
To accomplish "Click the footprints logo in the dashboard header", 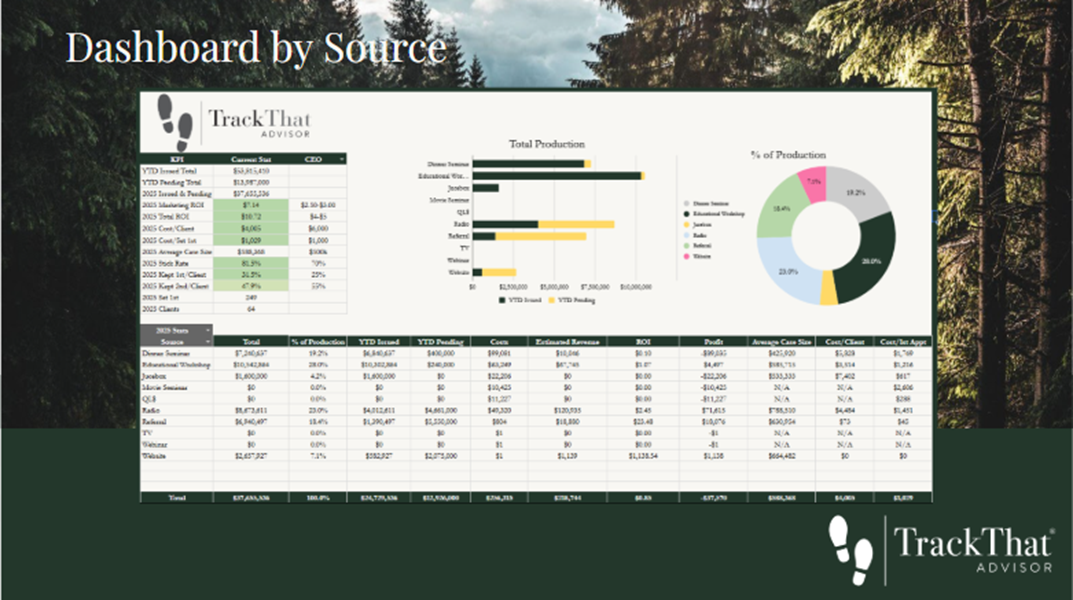I will coord(176,121).
